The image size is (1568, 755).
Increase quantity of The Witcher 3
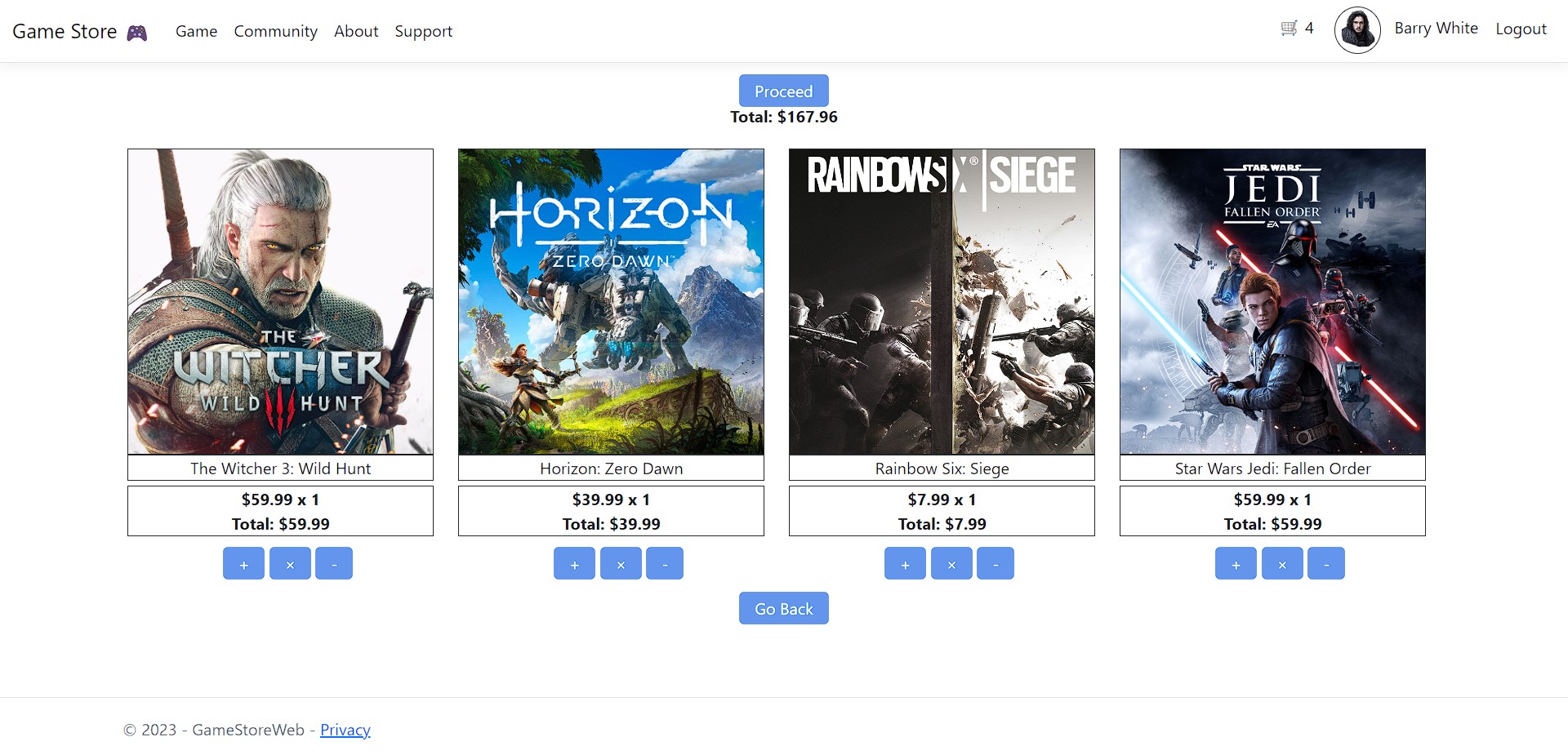tap(243, 563)
